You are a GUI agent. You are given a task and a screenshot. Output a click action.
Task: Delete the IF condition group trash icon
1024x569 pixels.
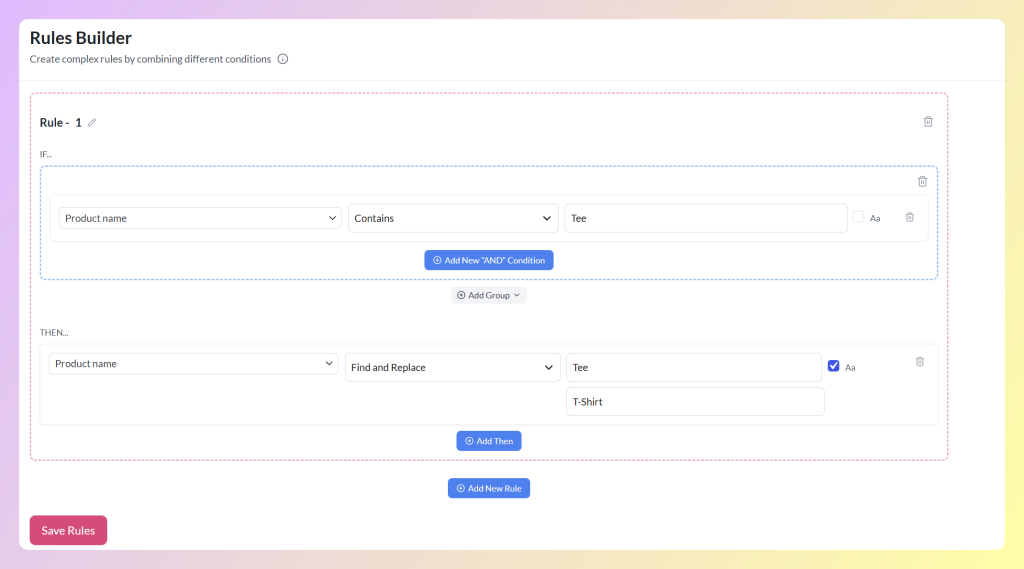pos(922,181)
